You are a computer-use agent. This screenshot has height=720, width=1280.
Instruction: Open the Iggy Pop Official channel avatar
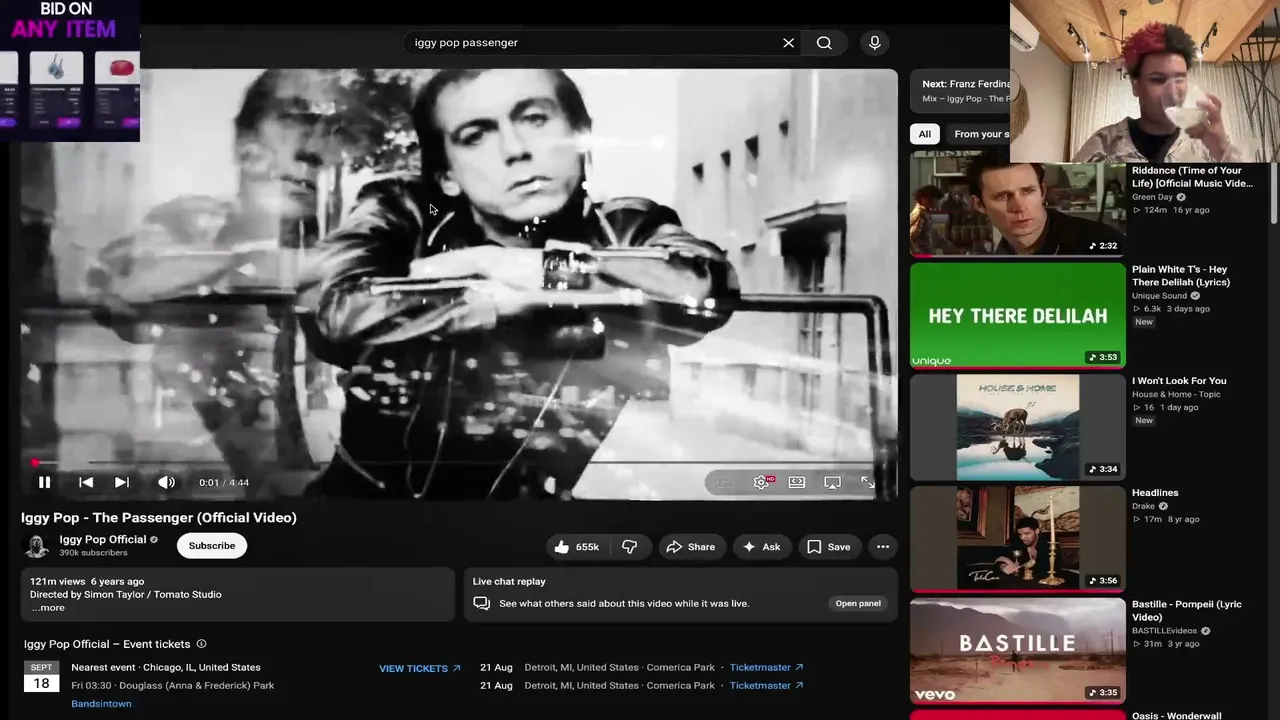(37, 546)
